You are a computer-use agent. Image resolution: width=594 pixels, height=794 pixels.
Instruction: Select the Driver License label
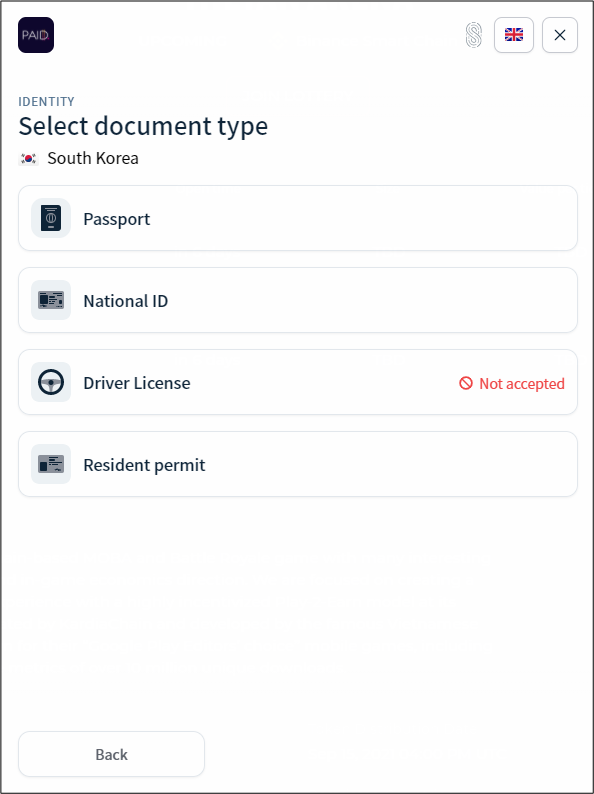tap(137, 383)
